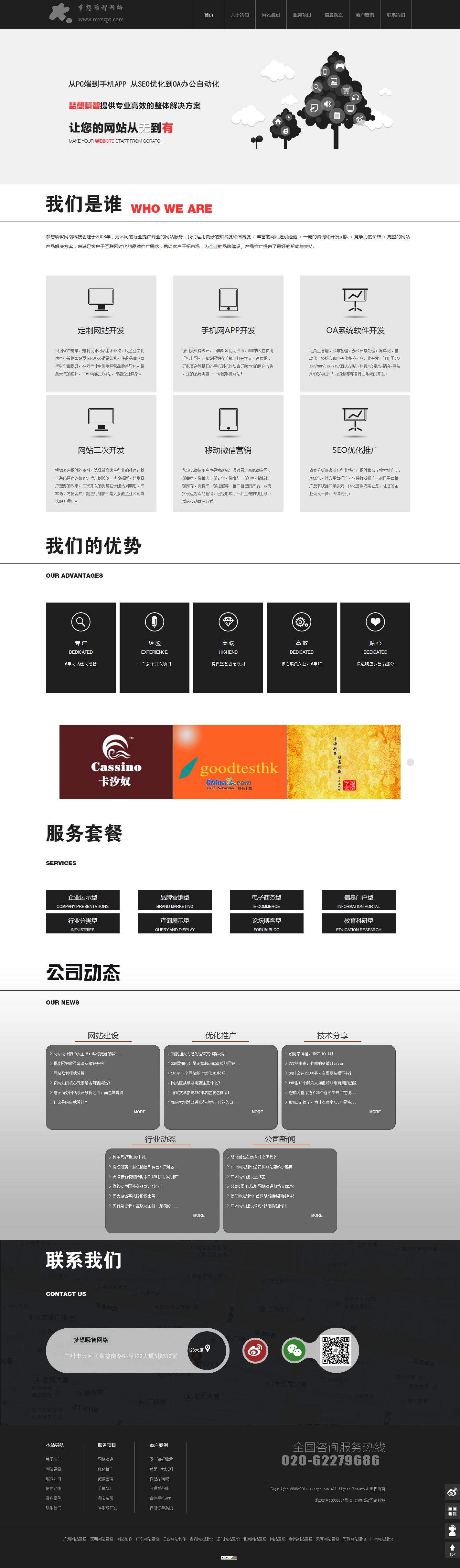
Task: Click the heart icon on 贴心 card
Action: coord(375,622)
